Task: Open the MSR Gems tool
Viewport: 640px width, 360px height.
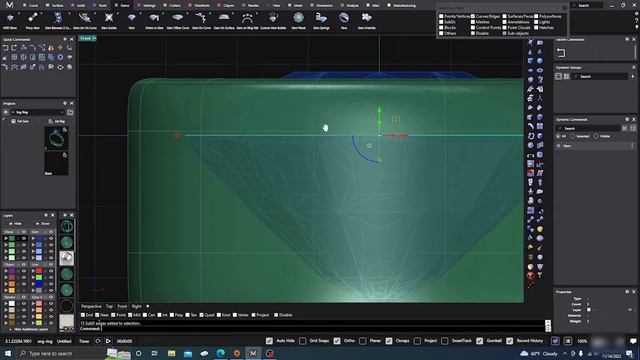Action: [10, 20]
